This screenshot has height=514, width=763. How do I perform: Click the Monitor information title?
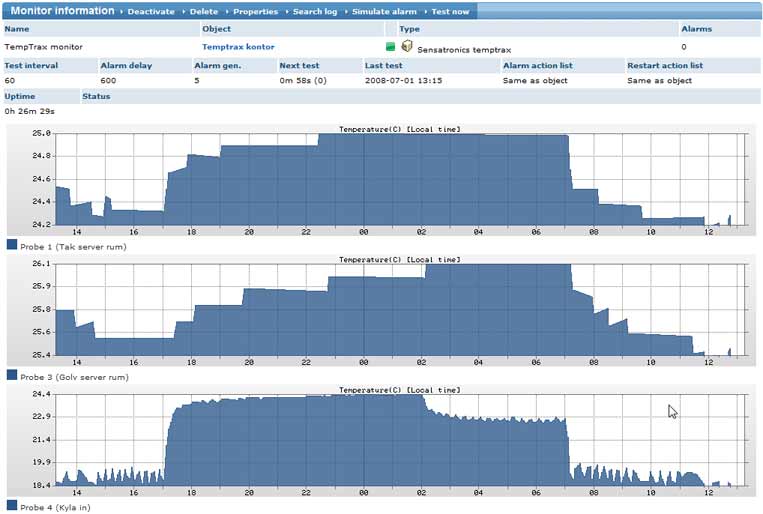point(62,11)
